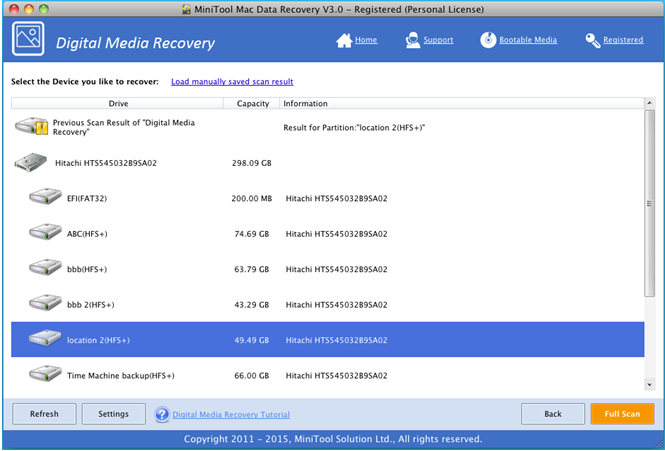Click the green zoom window button
Viewport: 665px width, 451px height.
(43, 8)
